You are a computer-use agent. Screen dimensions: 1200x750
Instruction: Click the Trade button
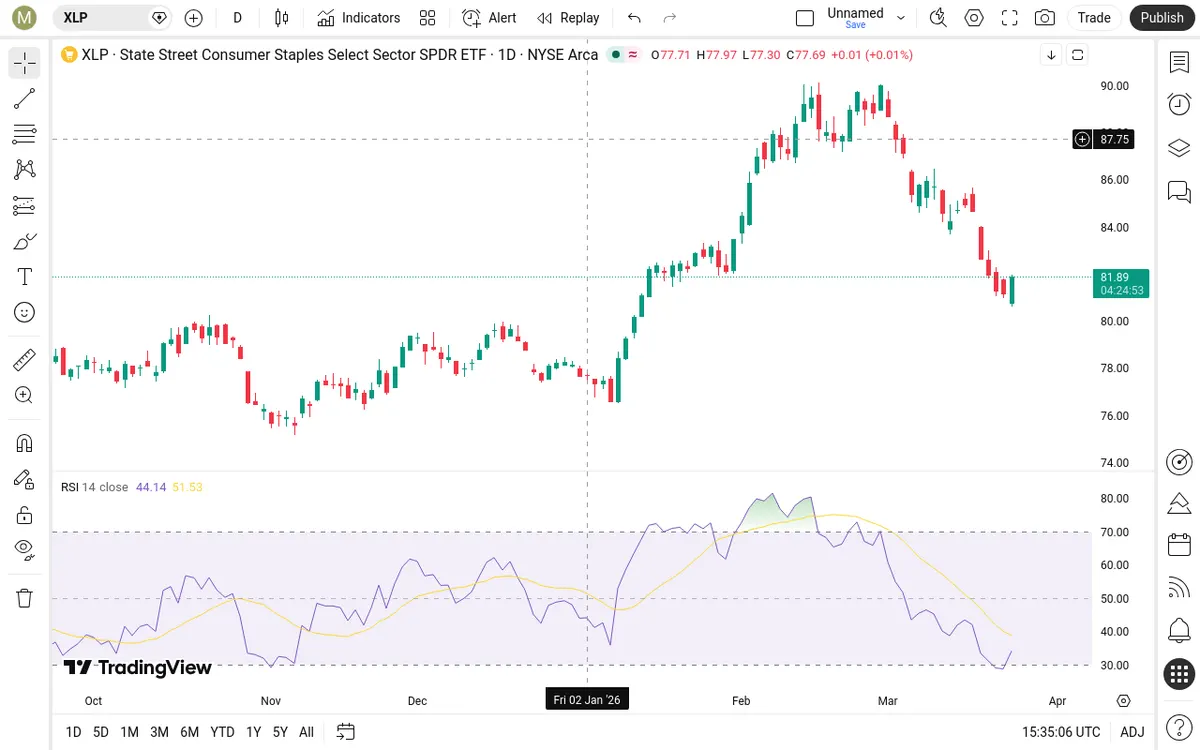tap(1094, 18)
